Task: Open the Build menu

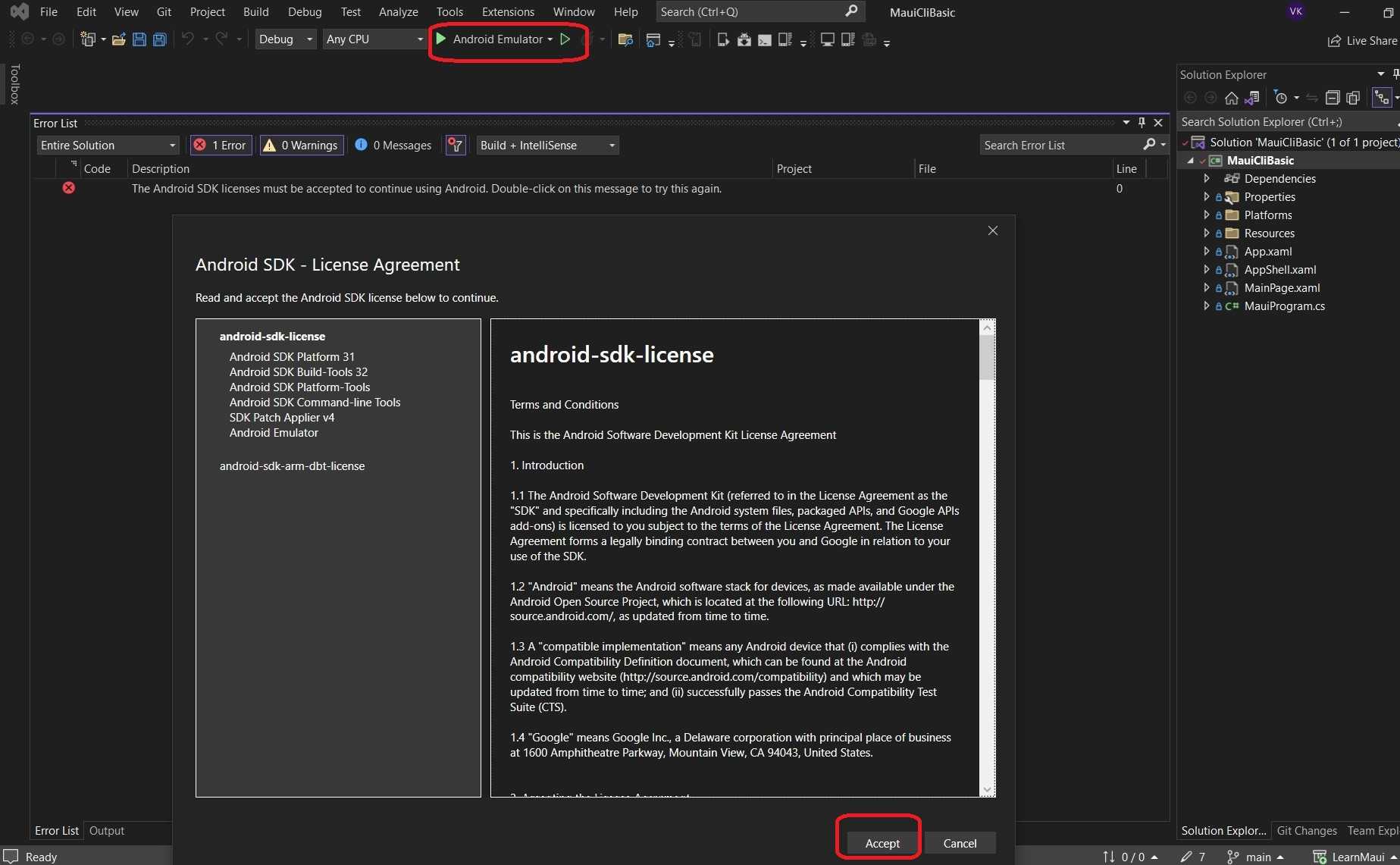Action: tap(256, 11)
